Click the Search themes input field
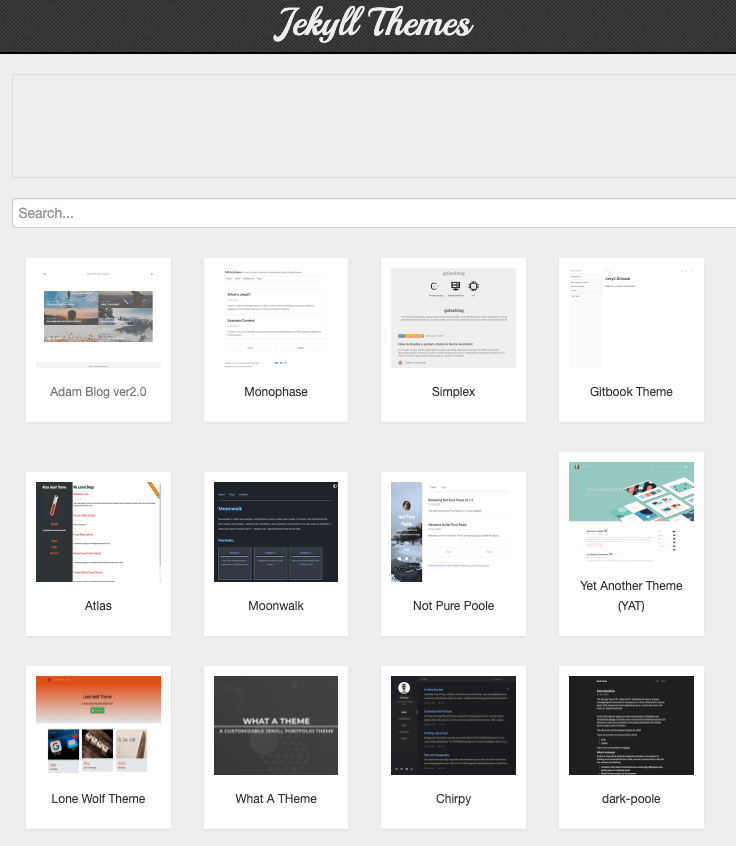 [x=374, y=213]
